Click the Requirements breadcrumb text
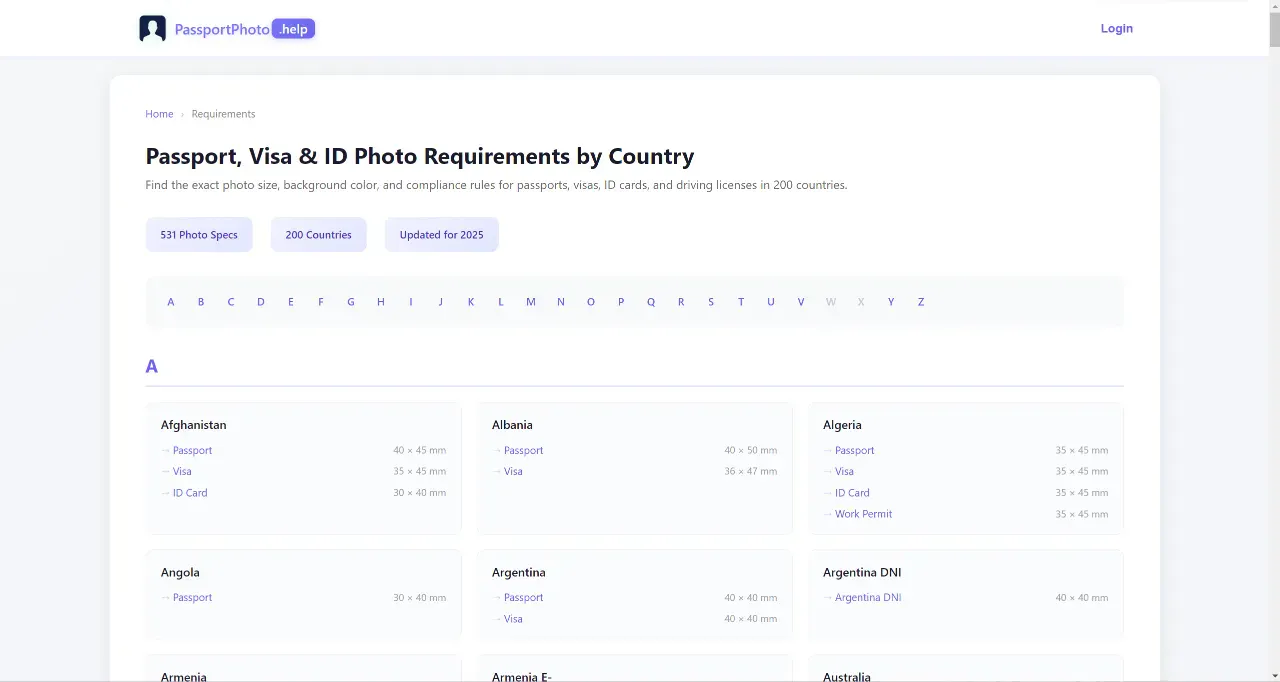 point(223,114)
